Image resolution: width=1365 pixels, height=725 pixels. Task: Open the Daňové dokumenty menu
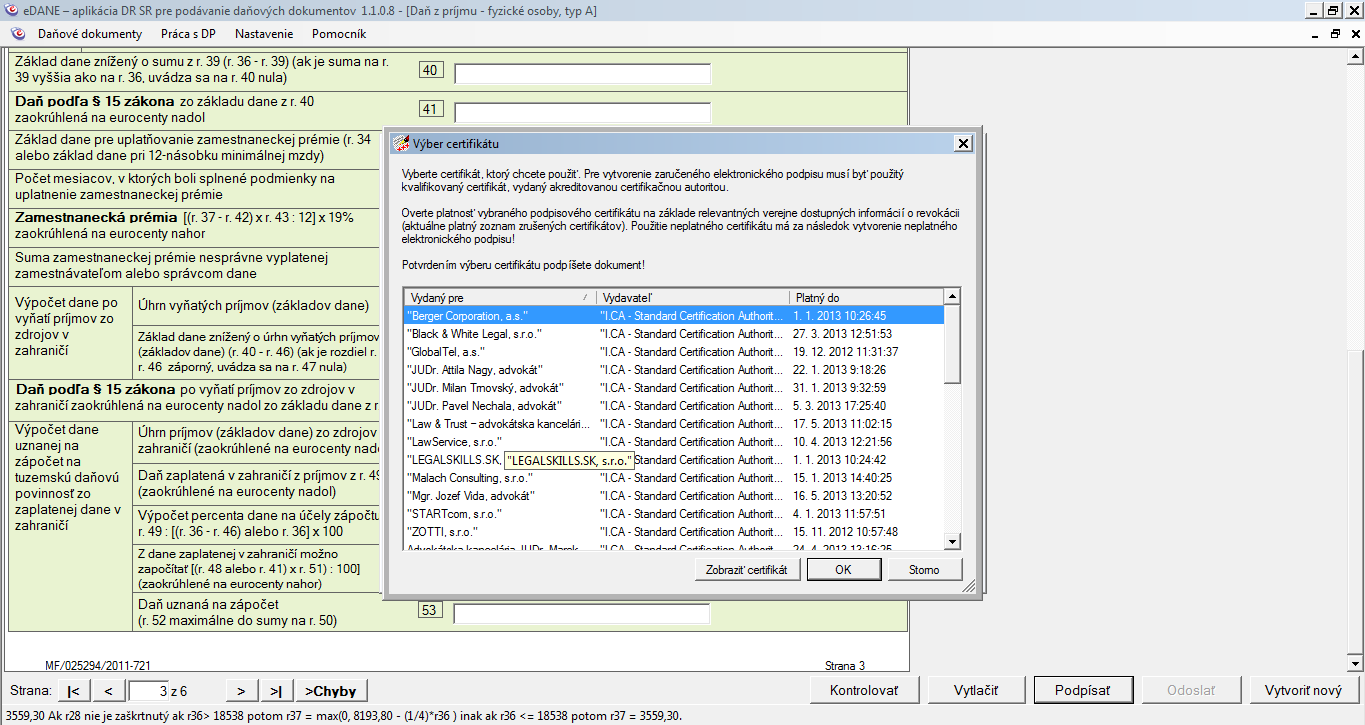click(90, 34)
